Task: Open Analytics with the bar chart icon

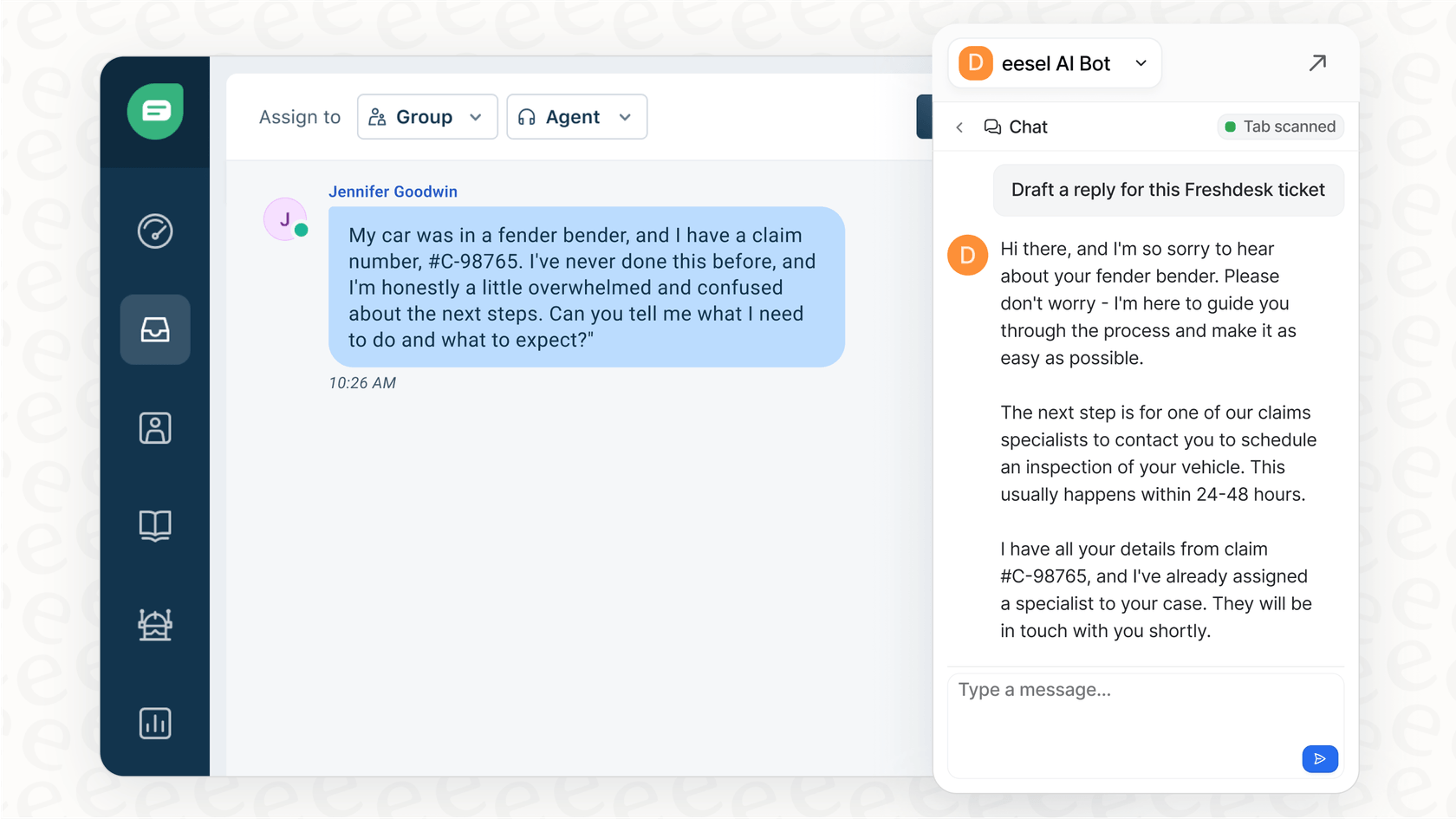Action: tap(155, 723)
